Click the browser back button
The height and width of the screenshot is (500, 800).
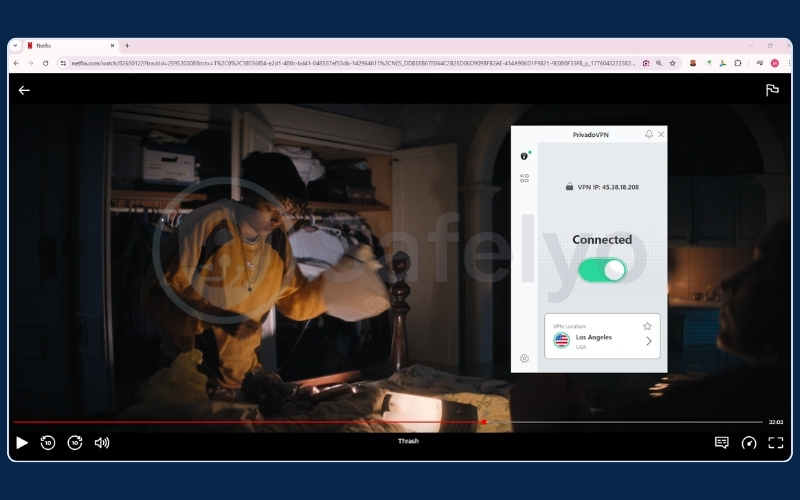pos(16,63)
